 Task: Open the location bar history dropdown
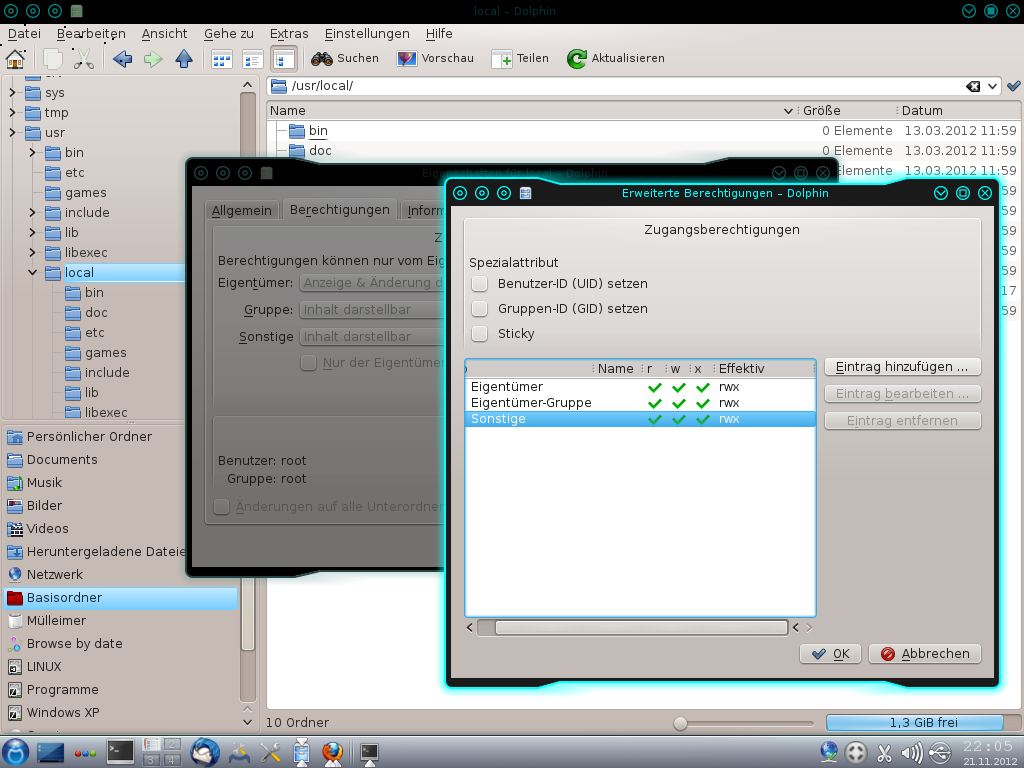pos(993,86)
